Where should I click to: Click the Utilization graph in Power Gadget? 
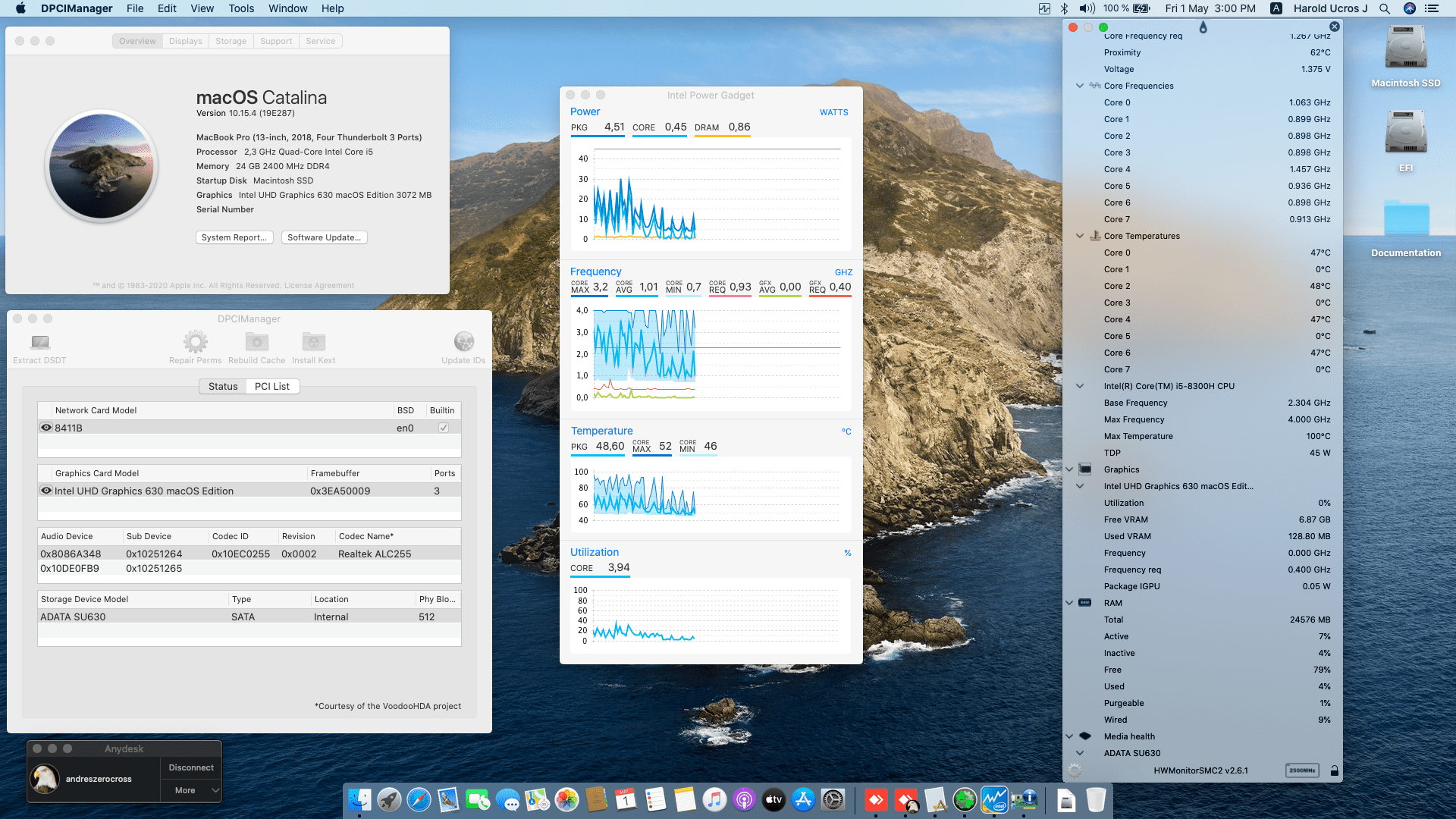(x=711, y=616)
